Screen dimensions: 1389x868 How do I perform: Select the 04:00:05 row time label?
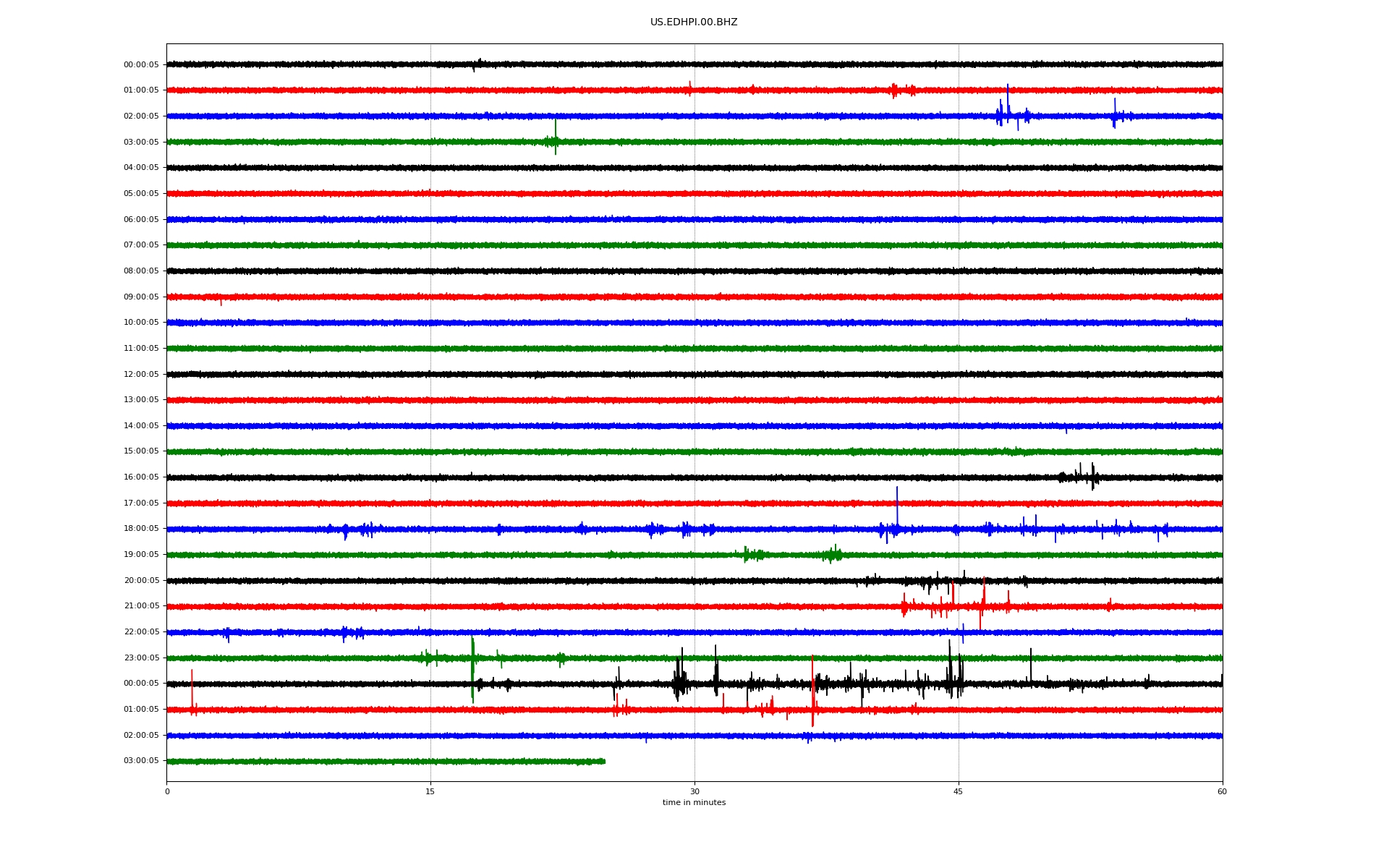pyautogui.click(x=141, y=168)
